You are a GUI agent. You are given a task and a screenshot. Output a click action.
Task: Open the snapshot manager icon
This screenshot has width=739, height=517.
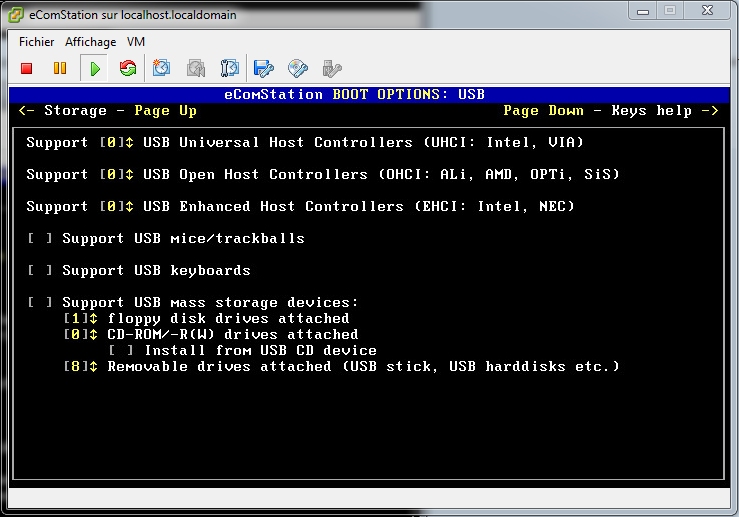[230, 68]
